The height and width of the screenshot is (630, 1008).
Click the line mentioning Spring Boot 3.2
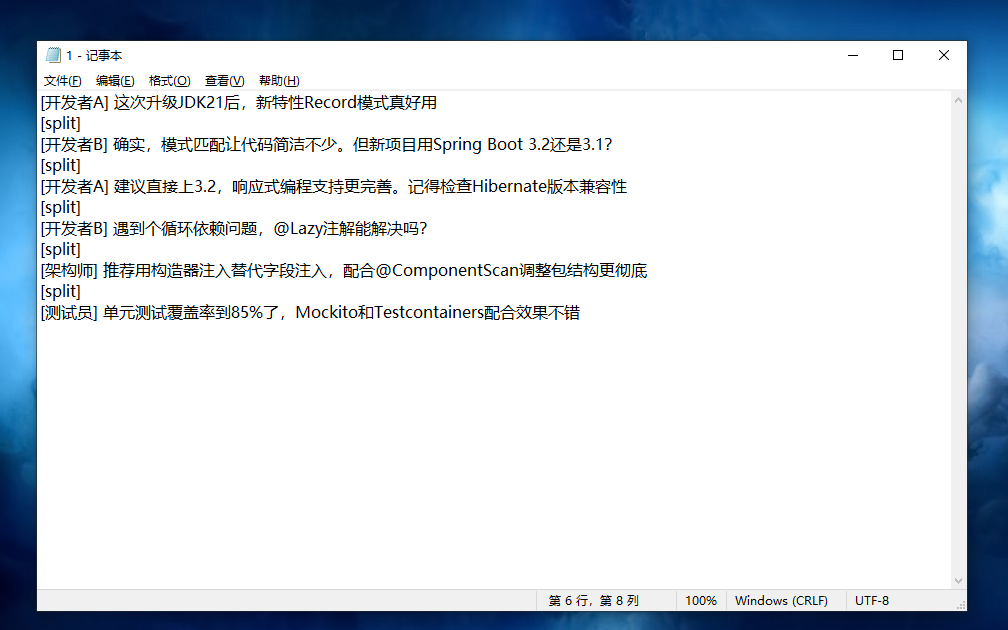coord(326,145)
